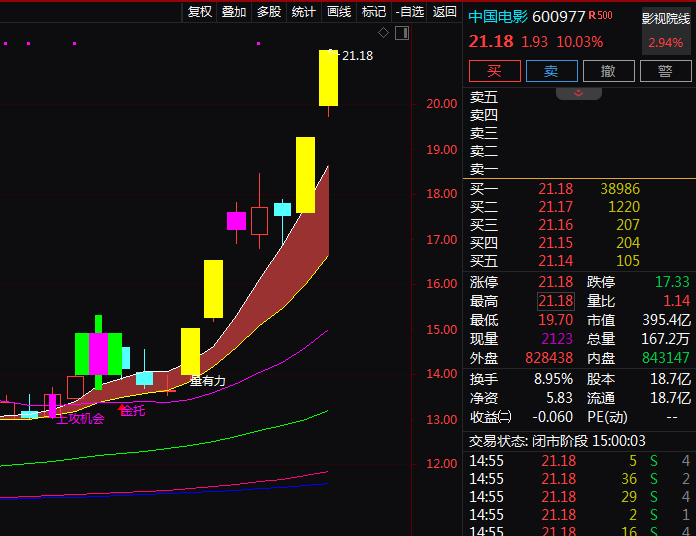The image size is (696, 536).
Task: Click the 20.00 price axis label
Action: coord(442,104)
